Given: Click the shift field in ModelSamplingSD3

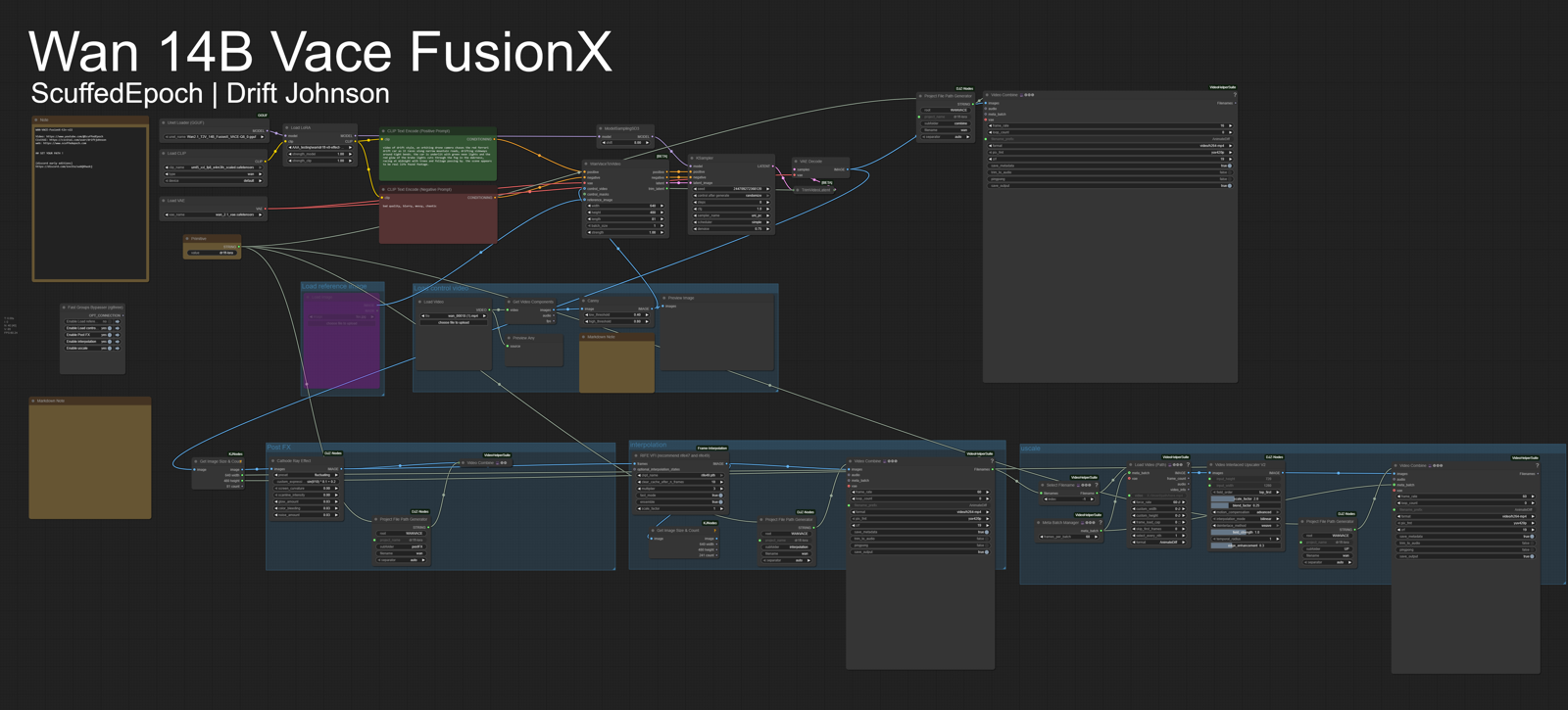Looking at the screenshot, I should pyautogui.click(x=625, y=142).
